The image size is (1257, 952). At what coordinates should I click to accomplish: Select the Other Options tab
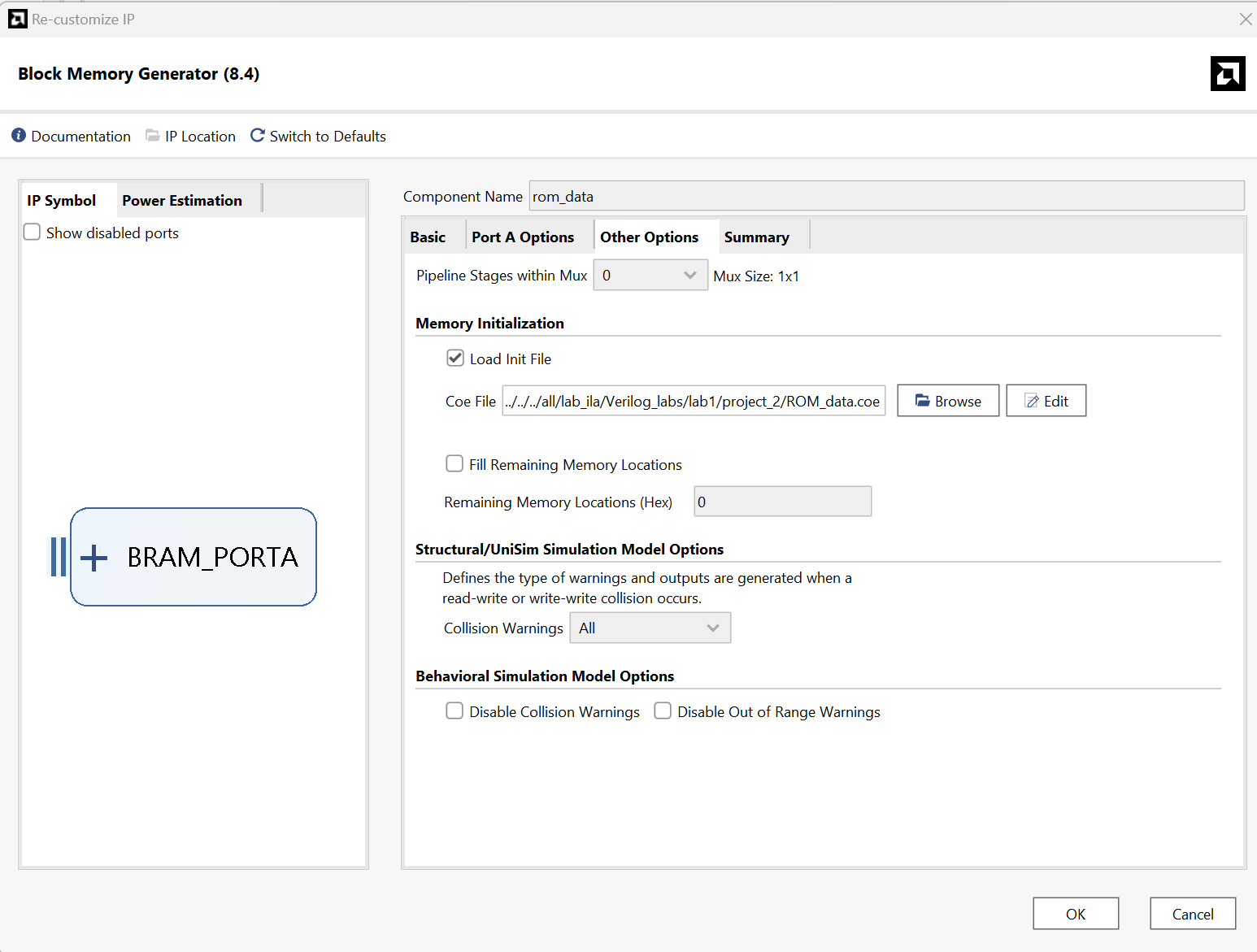tap(649, 237)
